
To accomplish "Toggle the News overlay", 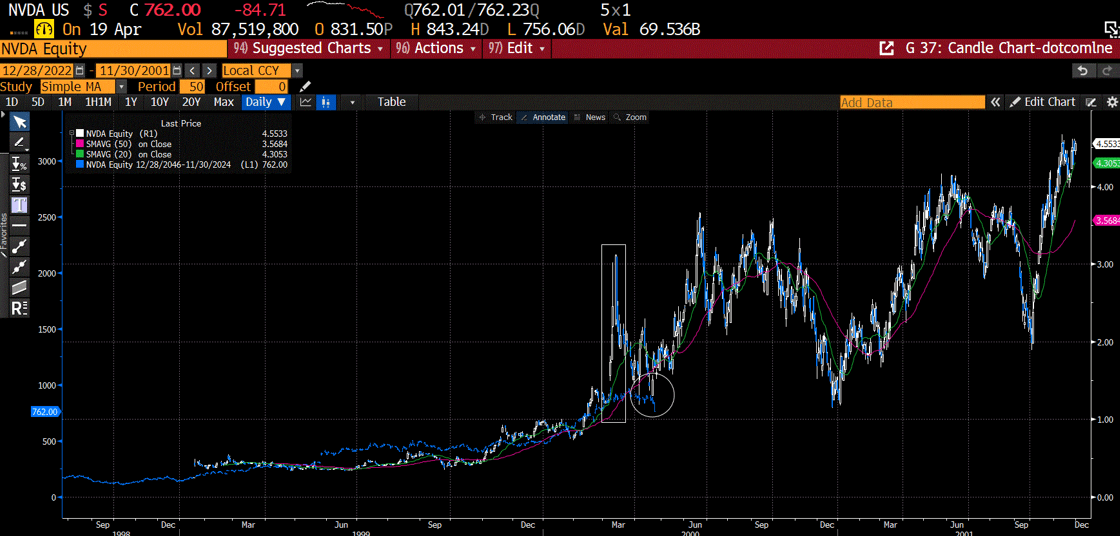I will (589, 117).
